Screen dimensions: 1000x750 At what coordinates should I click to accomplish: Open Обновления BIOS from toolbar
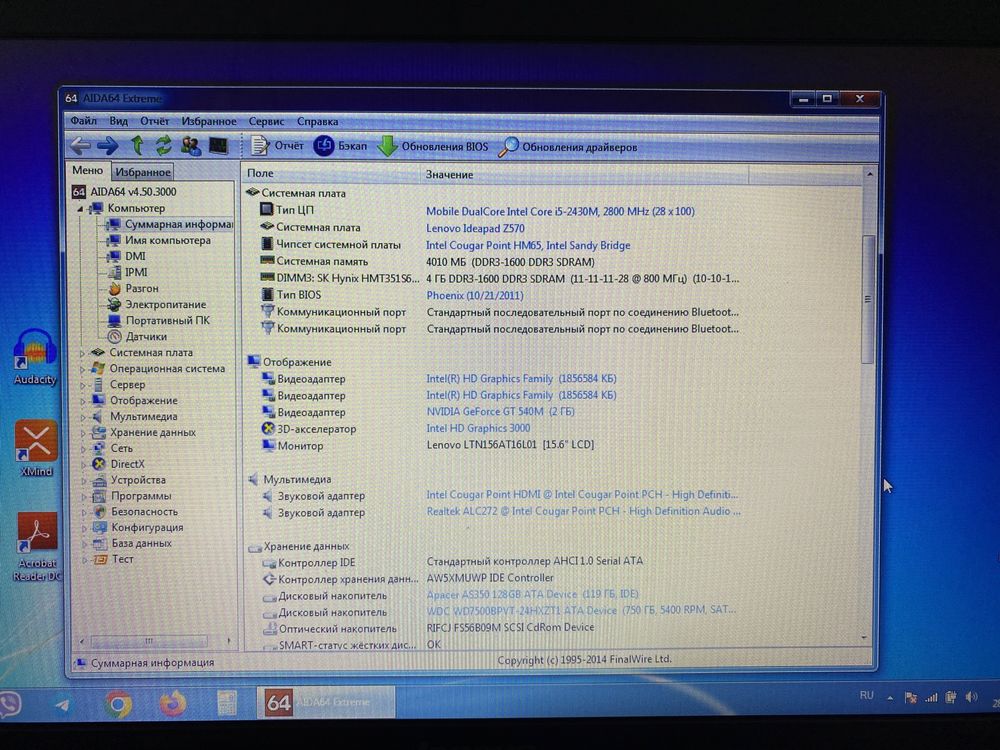click(432, 147)
